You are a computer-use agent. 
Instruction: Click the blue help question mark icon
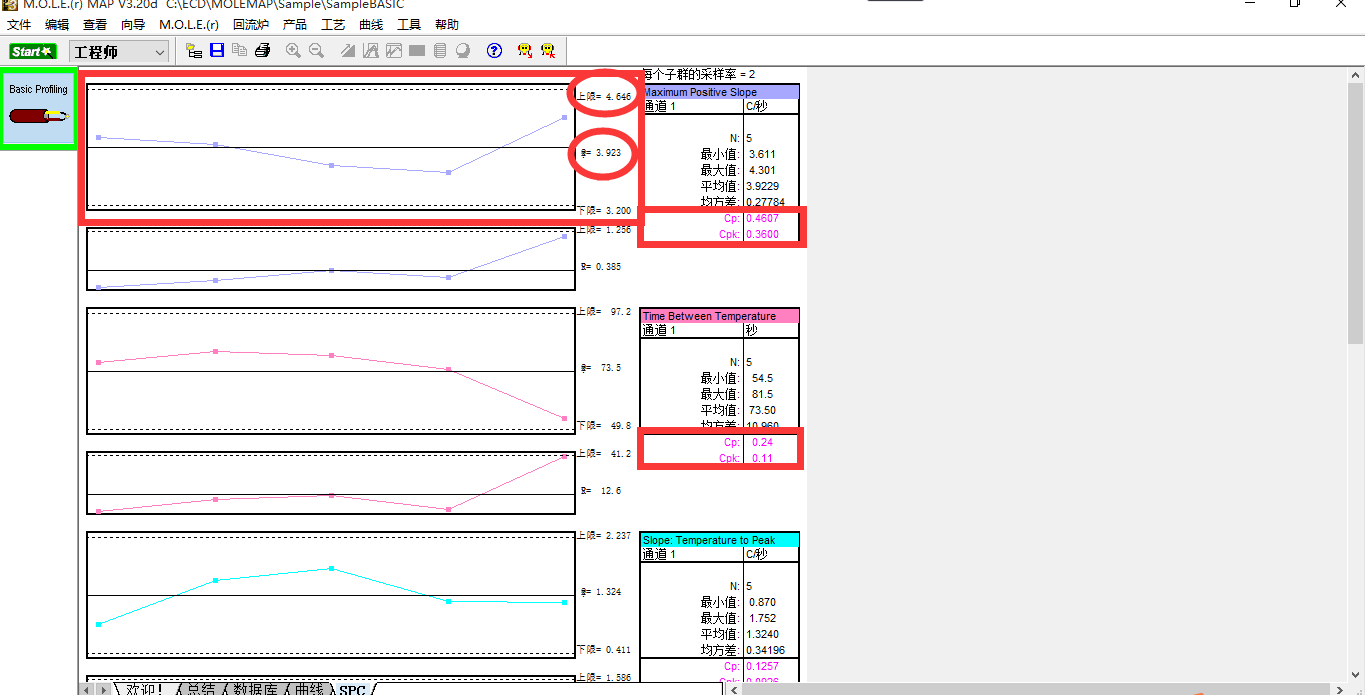click(494, 51)
